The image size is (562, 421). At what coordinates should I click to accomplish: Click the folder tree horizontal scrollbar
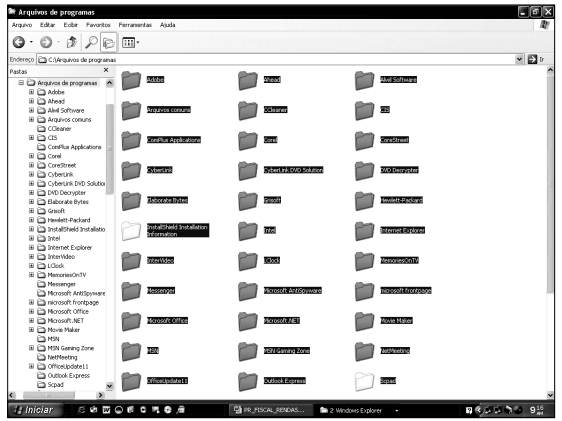click(x=56, y=395)
